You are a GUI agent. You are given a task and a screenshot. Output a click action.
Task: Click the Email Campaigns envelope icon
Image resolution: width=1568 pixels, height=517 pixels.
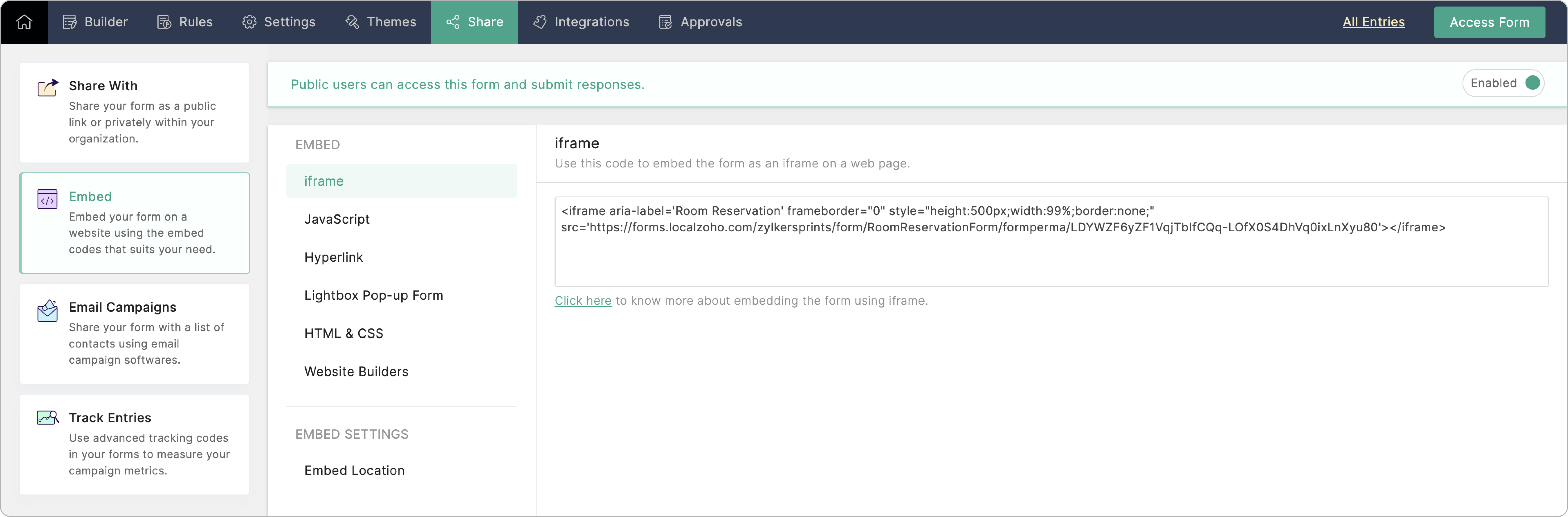pyautogui.click(x=47, y=311)
